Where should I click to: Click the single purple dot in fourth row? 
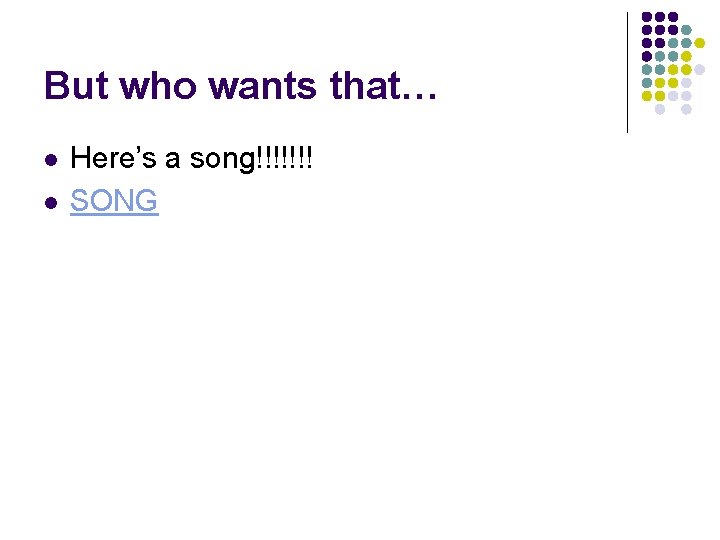pyautogui.click(x=647, y=56)
